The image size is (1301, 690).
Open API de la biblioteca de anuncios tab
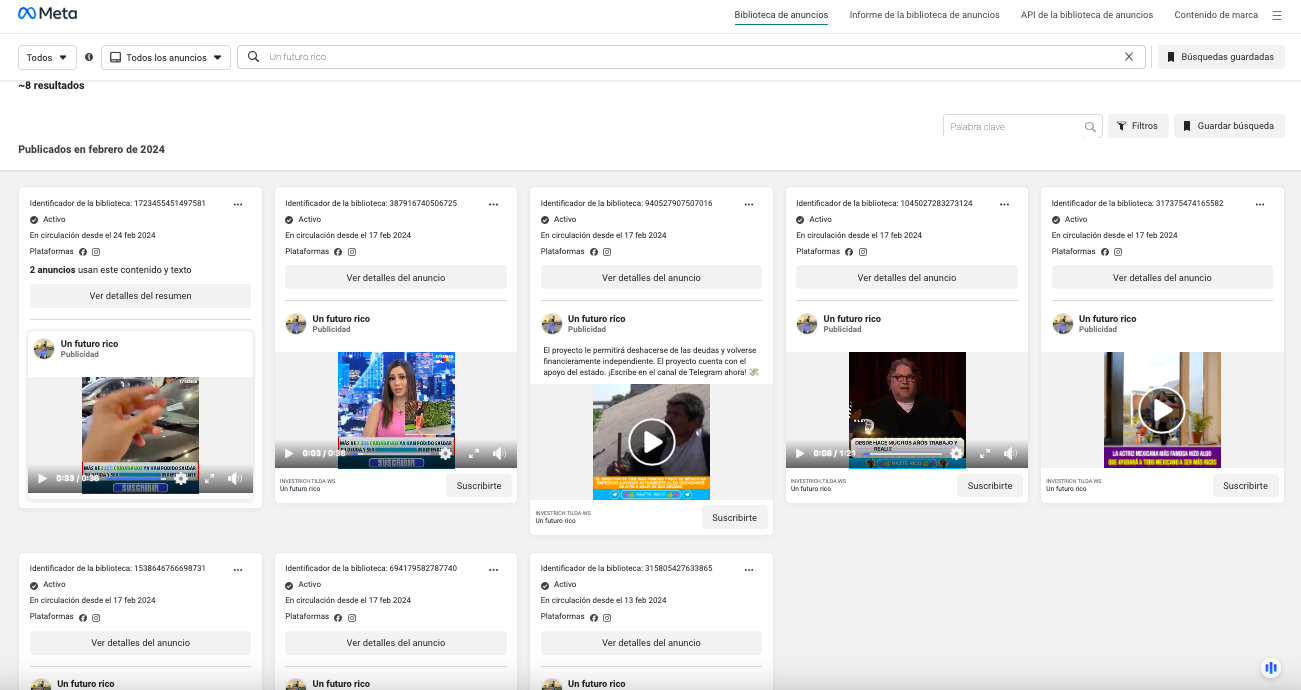click(x=1087, y=15)
